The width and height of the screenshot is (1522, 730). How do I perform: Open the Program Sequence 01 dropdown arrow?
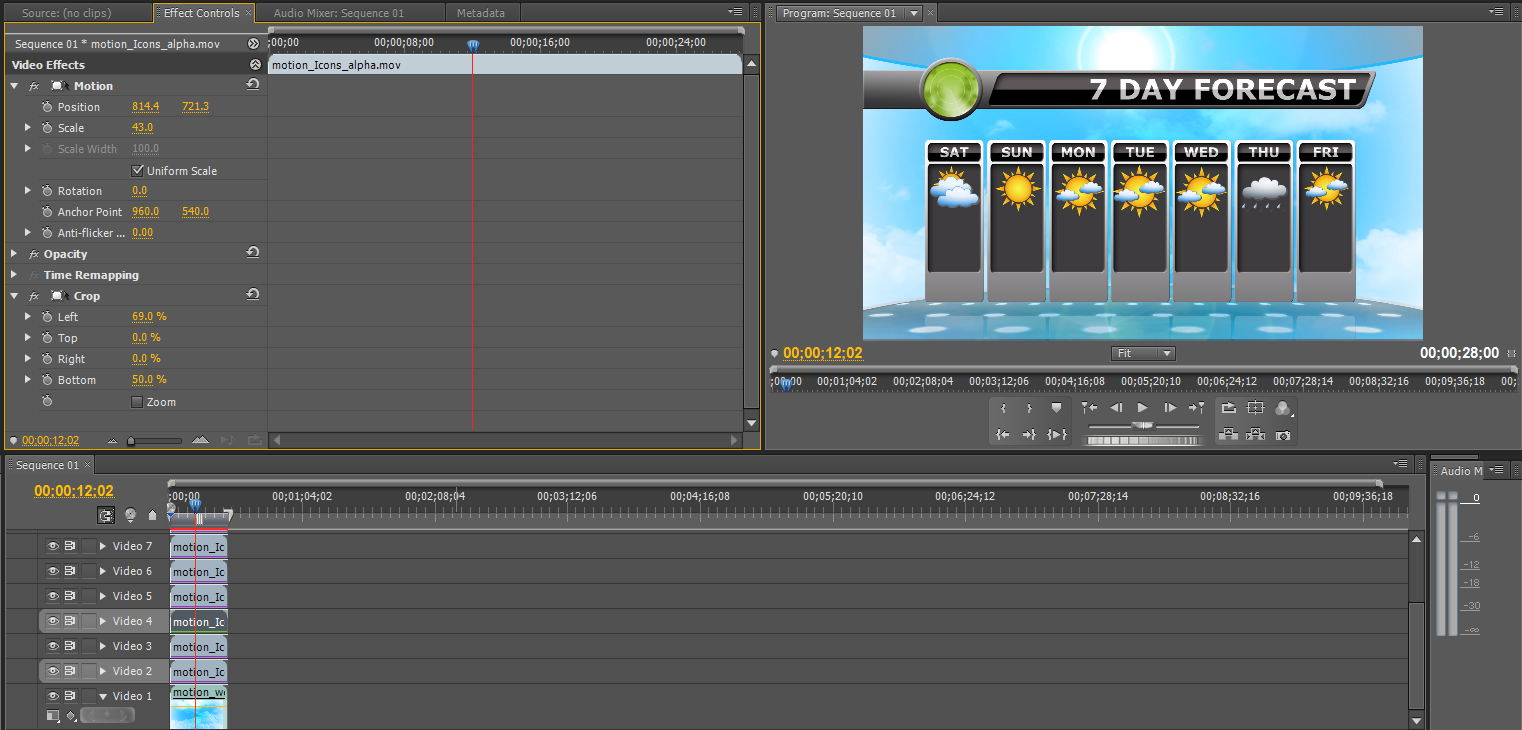click(x=914, y=13)
